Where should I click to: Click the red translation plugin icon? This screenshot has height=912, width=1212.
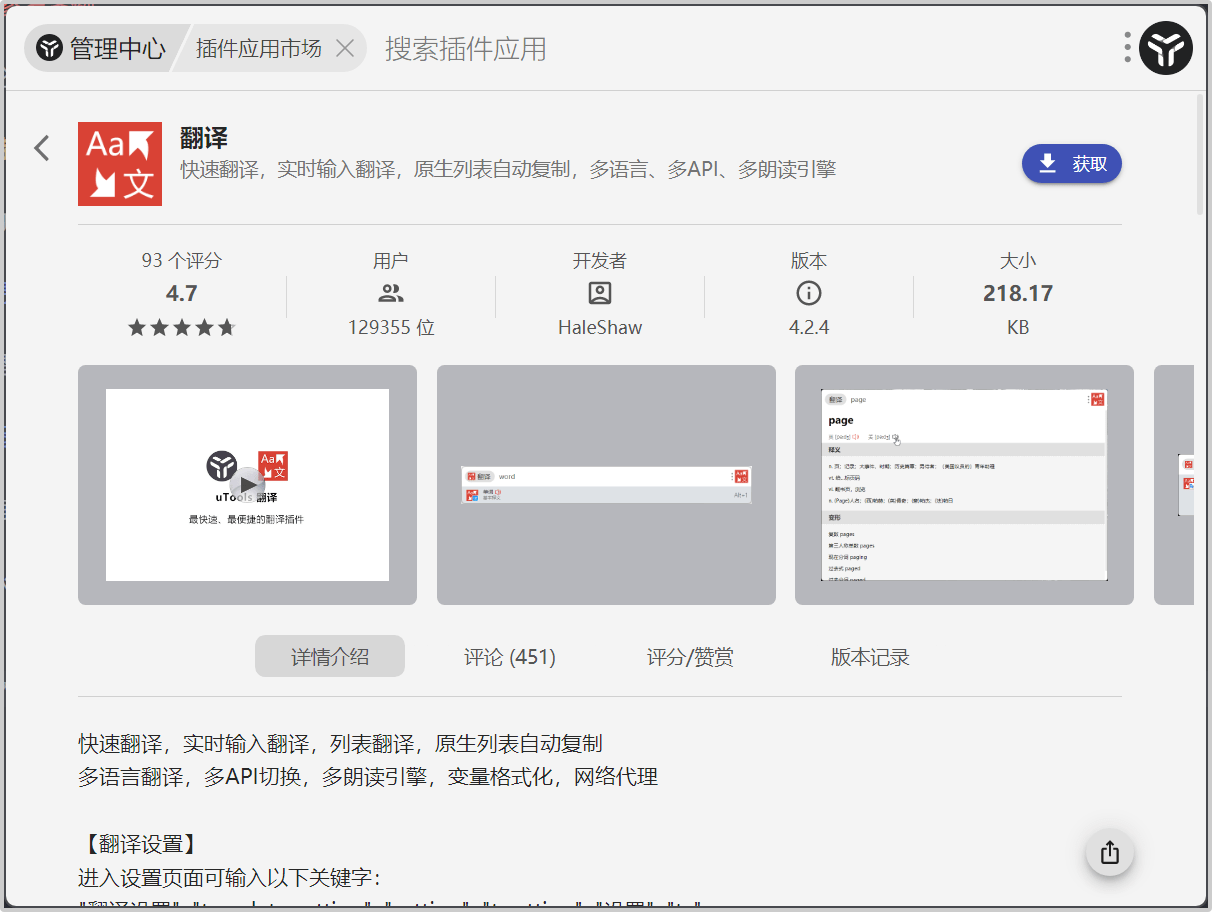click(x=120, y=164)
